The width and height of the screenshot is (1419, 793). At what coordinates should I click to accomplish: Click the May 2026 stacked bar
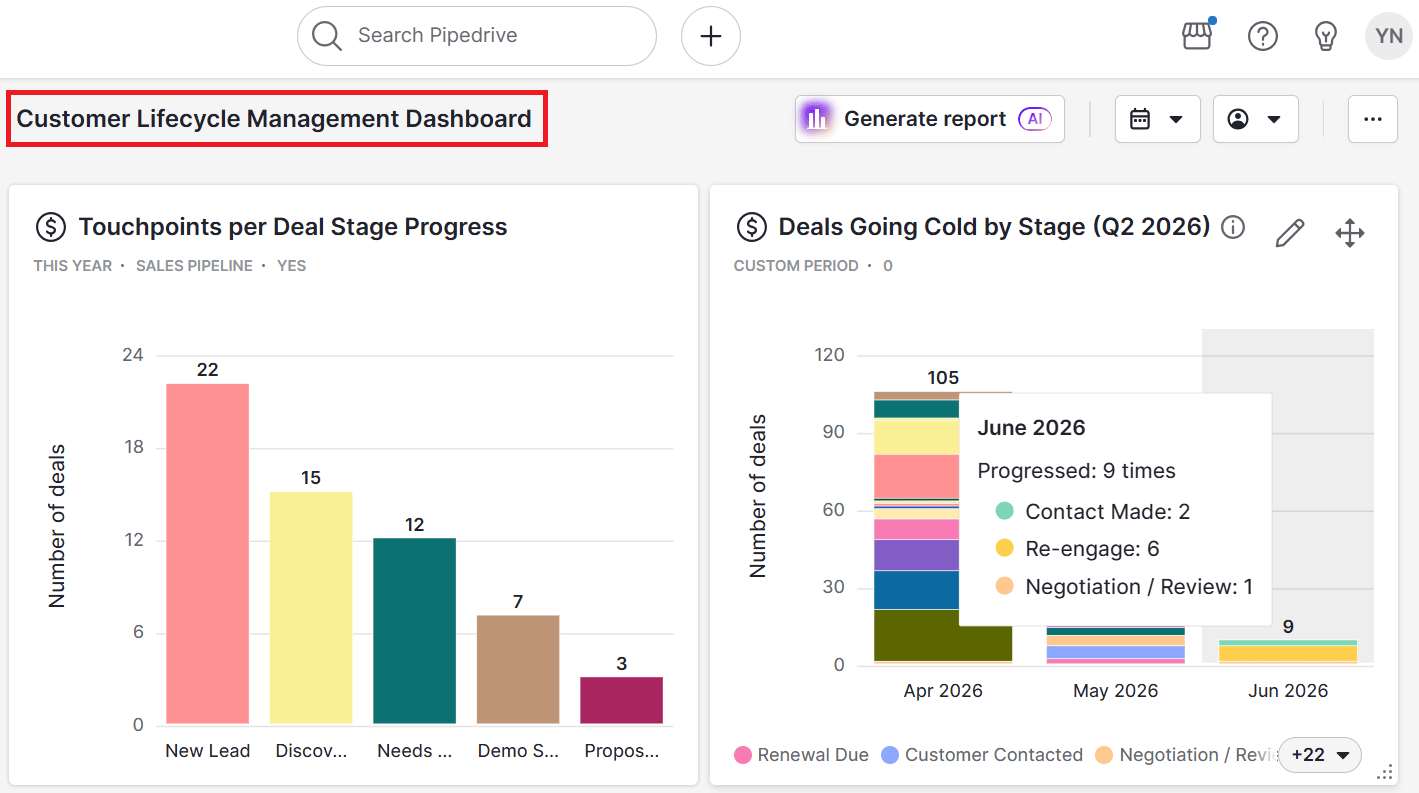(1115, 645)
